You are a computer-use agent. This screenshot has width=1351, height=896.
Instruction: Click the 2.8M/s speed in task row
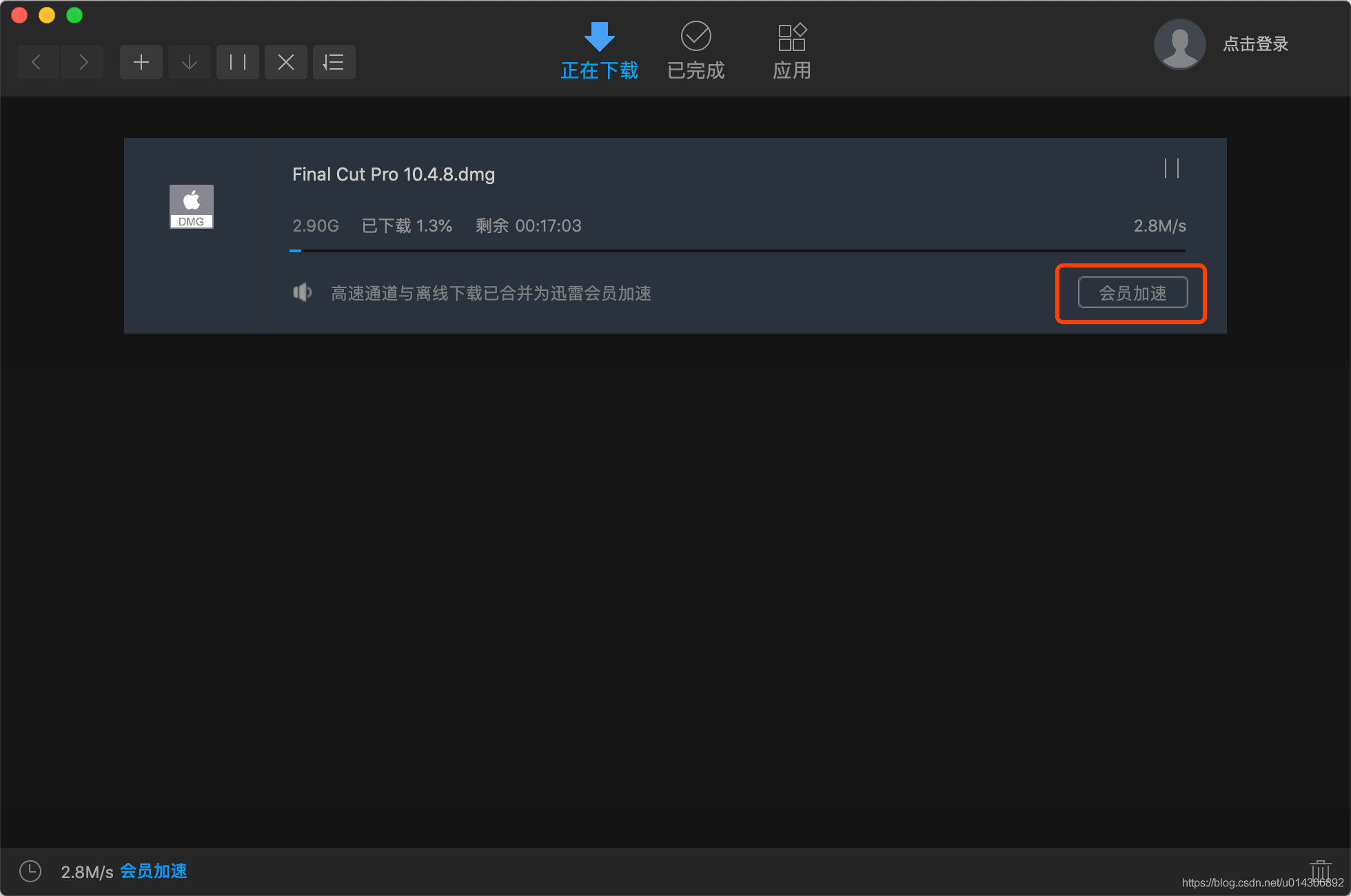tap(1160, 226)
